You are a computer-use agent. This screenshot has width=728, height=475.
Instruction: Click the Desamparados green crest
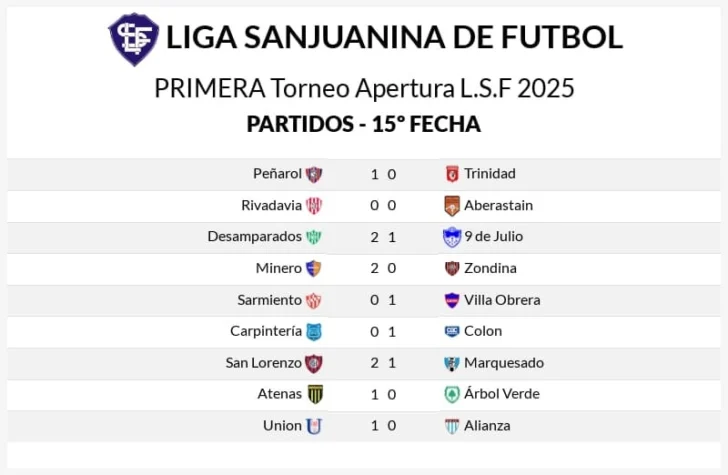point(314,237)
